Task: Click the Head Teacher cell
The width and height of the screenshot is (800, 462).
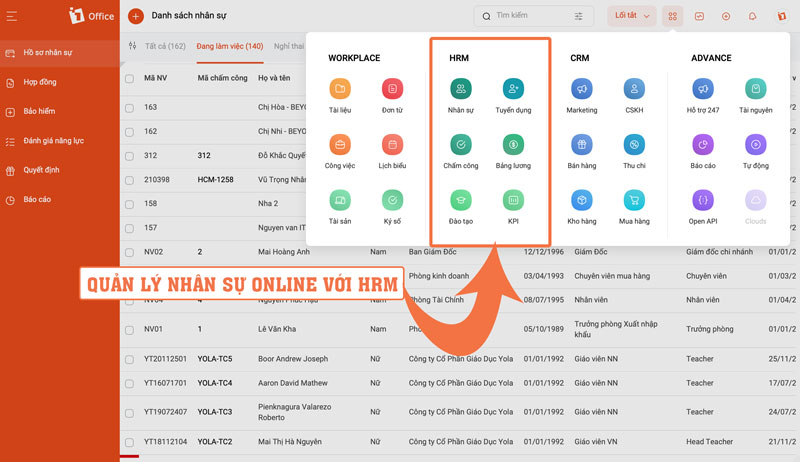Action: click(709, 442)
